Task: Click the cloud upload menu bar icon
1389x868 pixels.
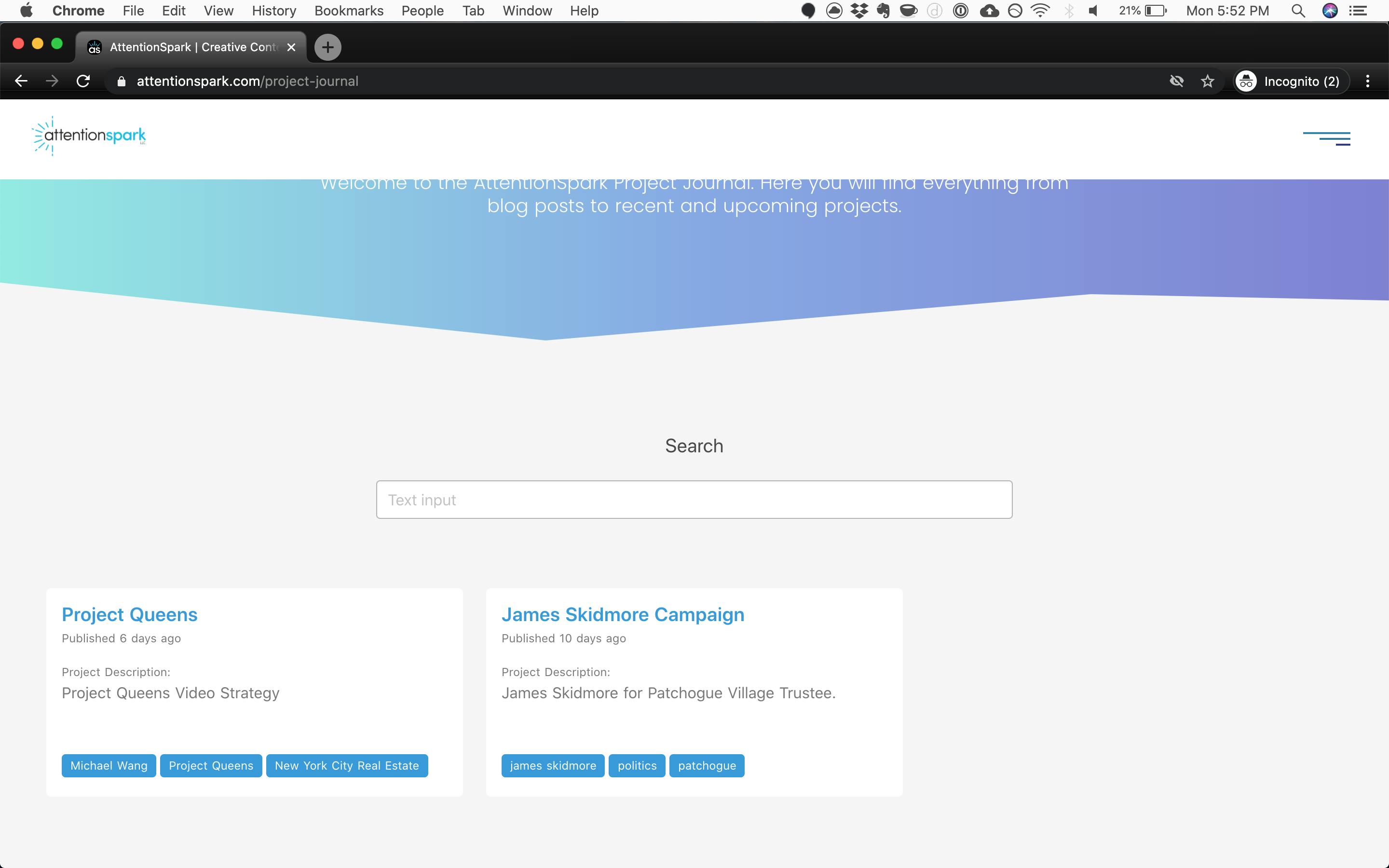Action: 989,10
